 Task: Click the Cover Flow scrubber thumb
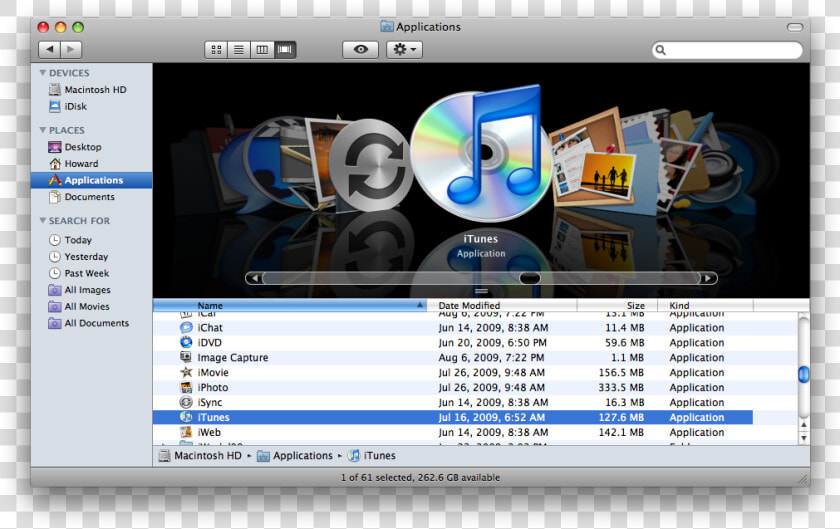pyautogui.click(x=530, y=278)
